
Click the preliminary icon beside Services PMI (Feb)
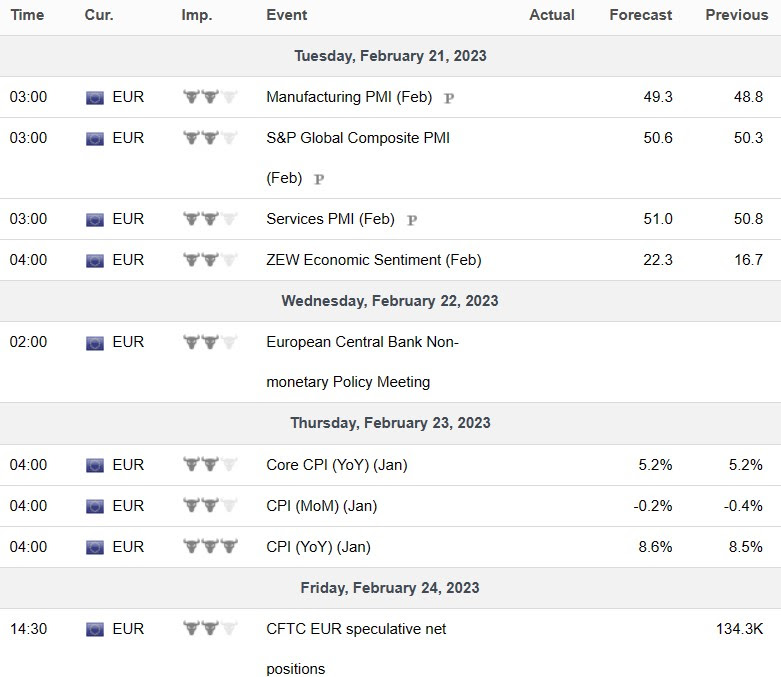click(x=412, y=220)
